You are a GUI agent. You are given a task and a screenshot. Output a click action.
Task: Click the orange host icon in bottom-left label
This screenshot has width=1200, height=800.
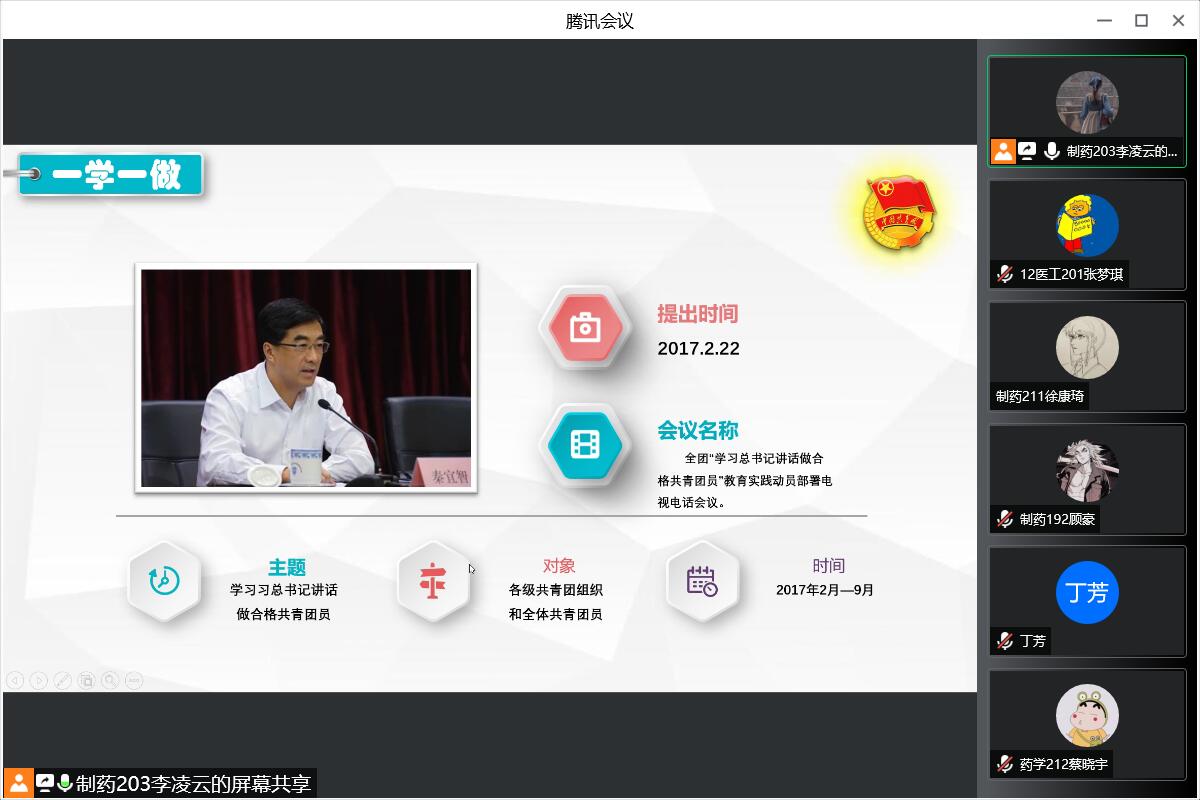18,783
